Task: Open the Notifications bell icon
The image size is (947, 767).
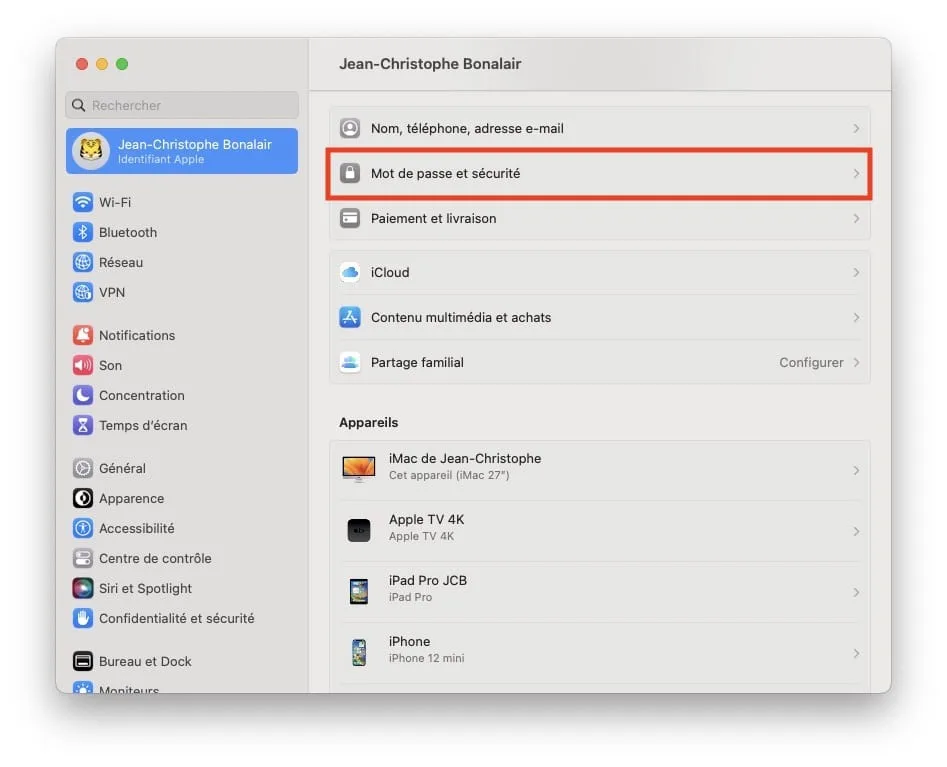Action: click(83, 335)
